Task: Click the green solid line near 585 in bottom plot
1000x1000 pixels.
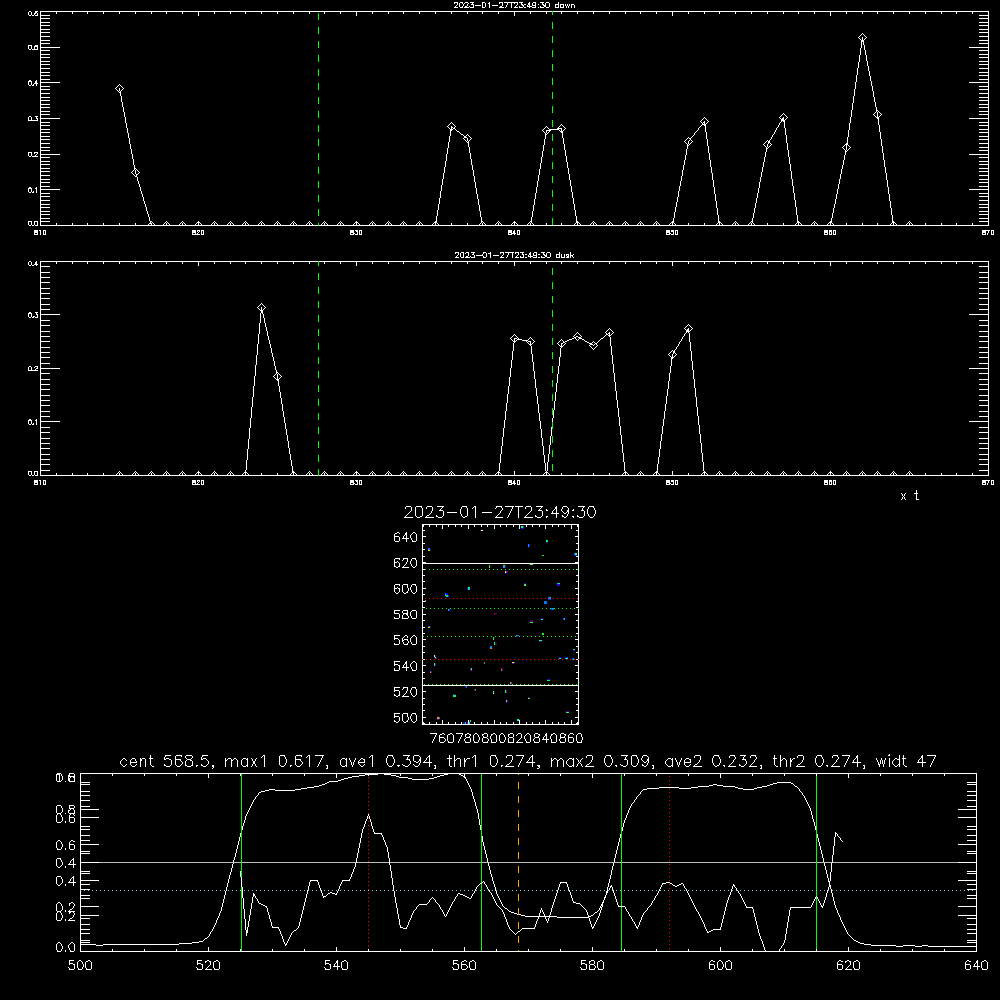Action: [x=622, y=862]
